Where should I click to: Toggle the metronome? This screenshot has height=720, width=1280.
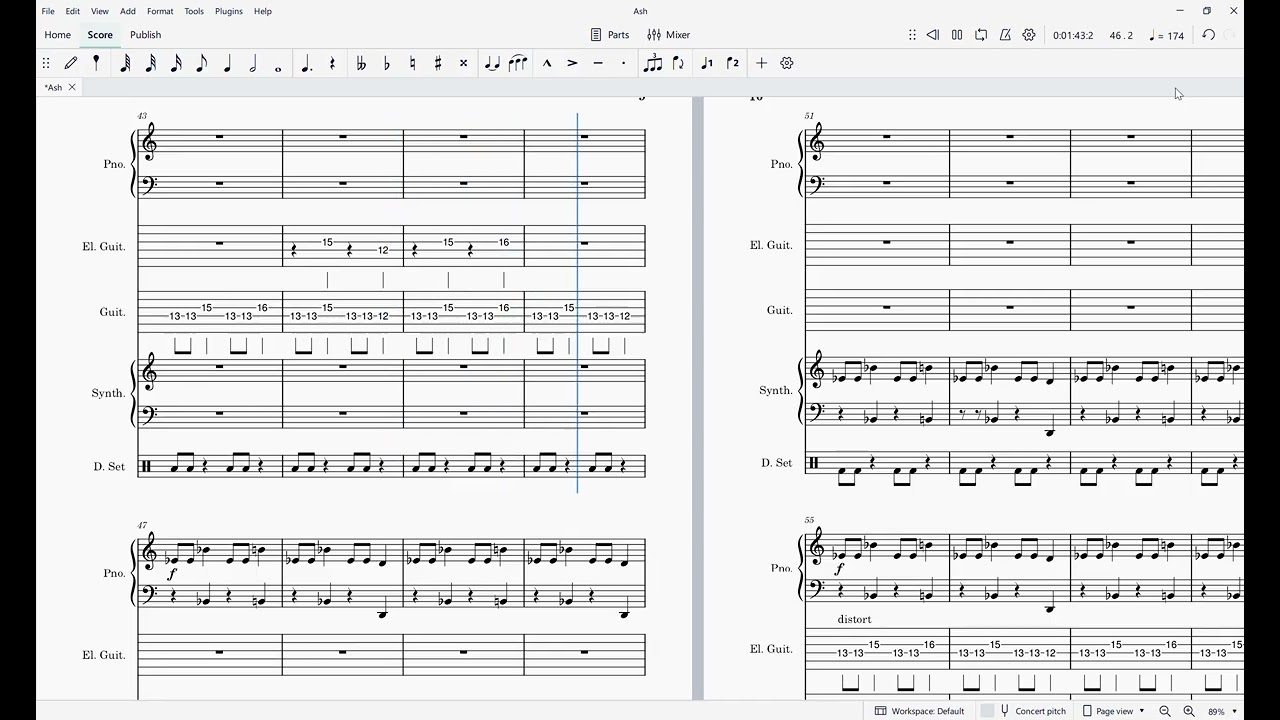click(x=1005, y=35)
